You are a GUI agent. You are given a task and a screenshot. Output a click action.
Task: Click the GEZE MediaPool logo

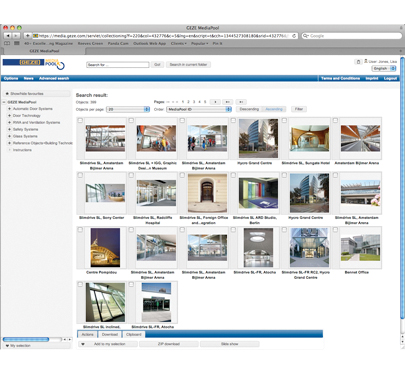34,63
